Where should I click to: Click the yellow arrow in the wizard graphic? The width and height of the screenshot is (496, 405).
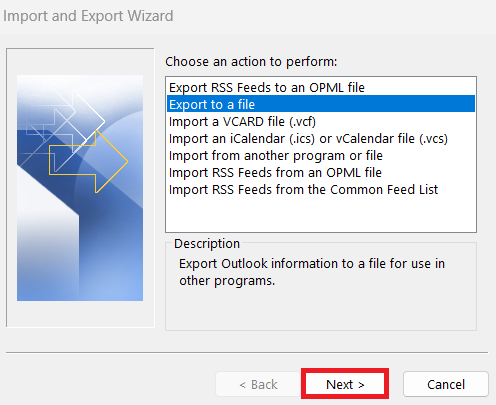coord(88,161)
